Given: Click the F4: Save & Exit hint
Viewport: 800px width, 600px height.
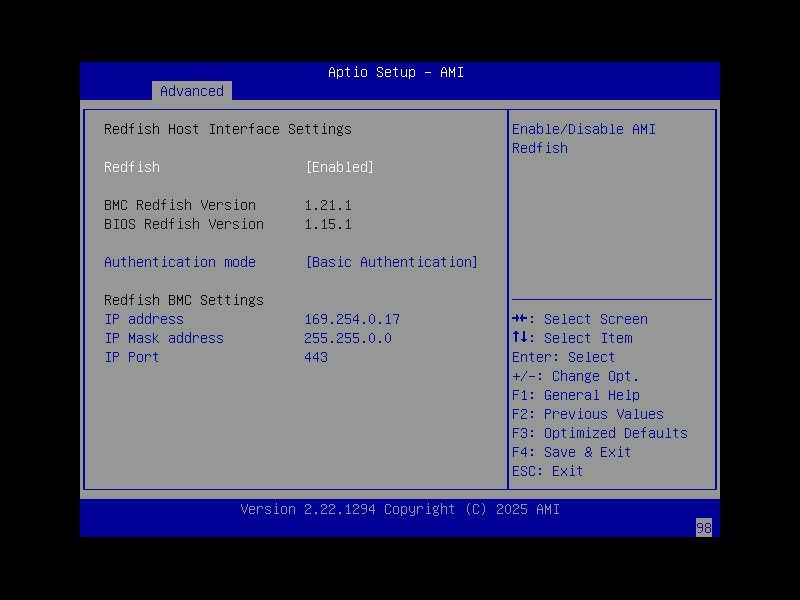Looking at the screenshot, I should click(571, 452).
